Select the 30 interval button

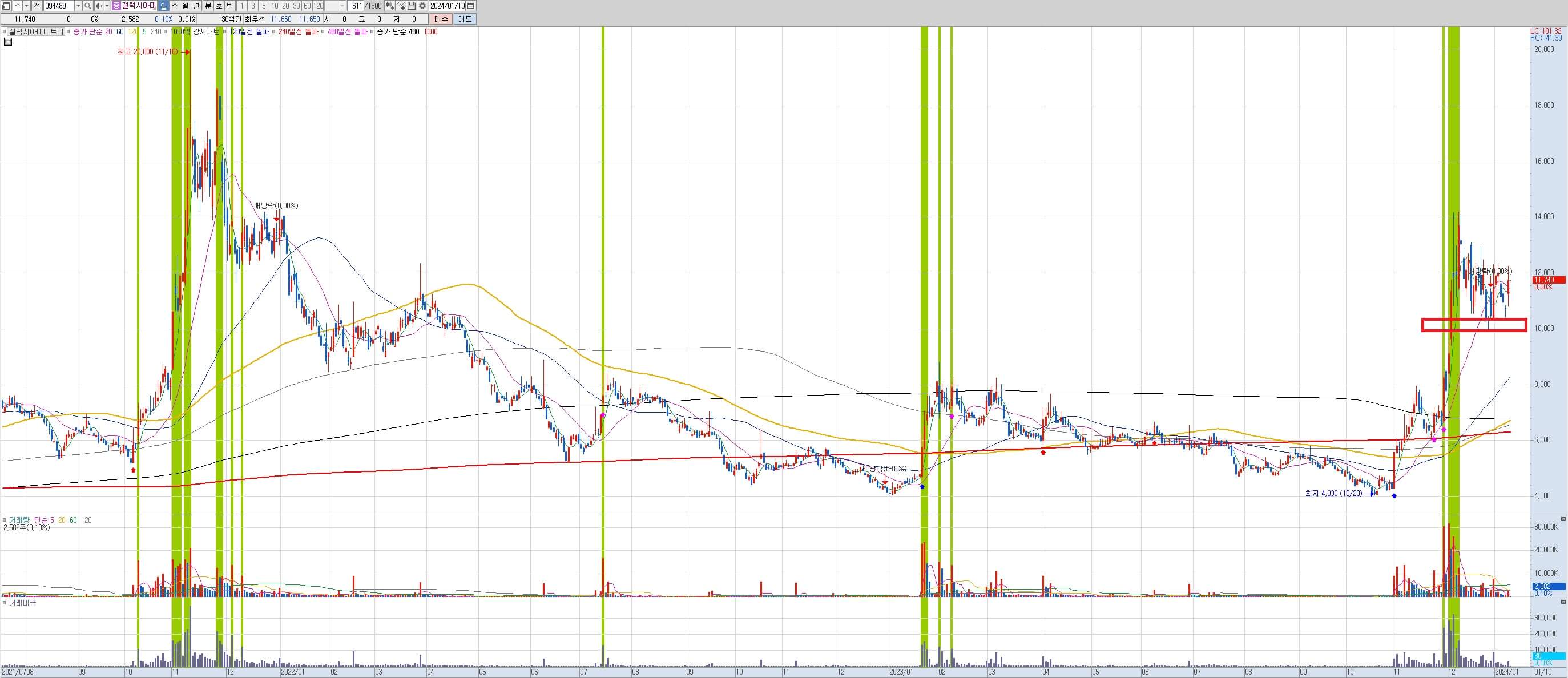pos(296,6)
